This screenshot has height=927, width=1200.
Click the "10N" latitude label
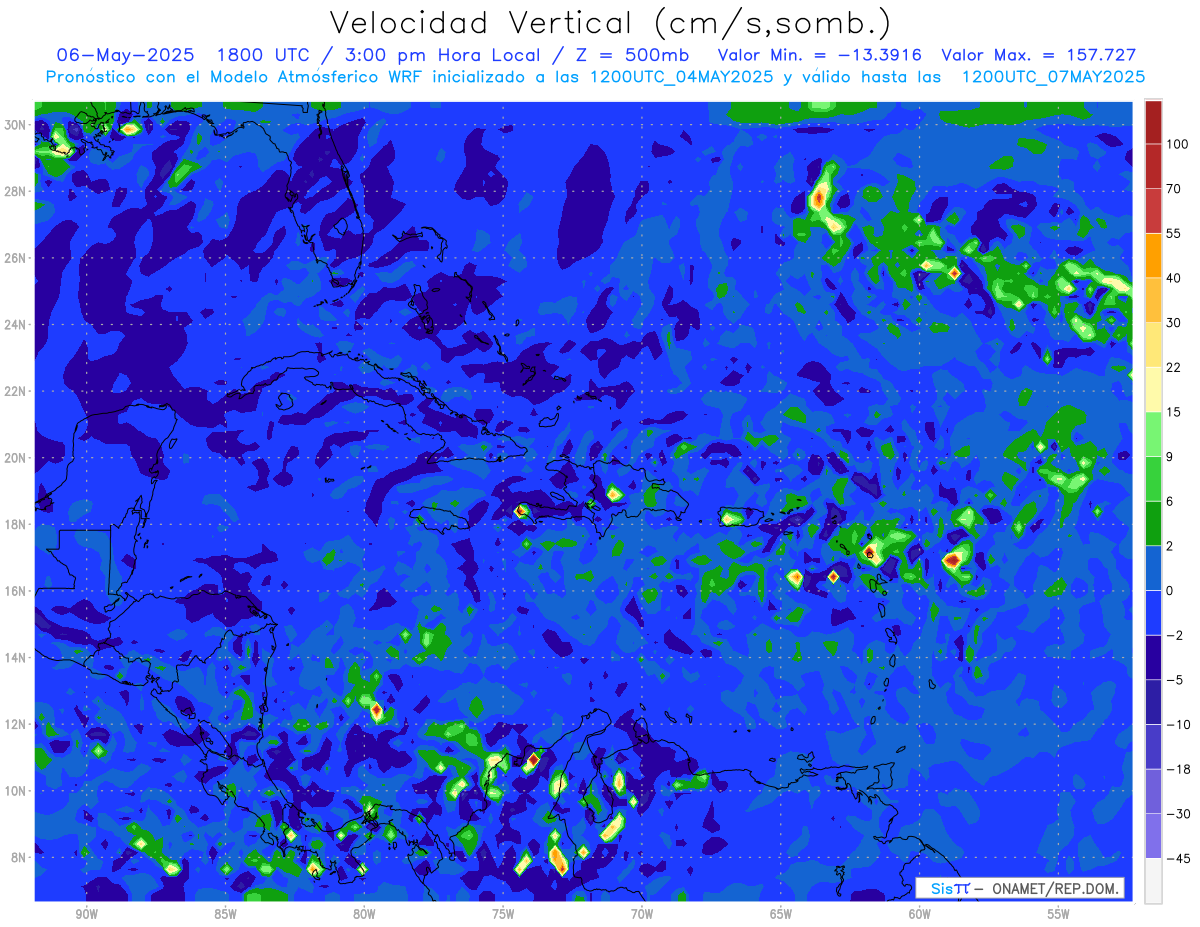[15, 790]
